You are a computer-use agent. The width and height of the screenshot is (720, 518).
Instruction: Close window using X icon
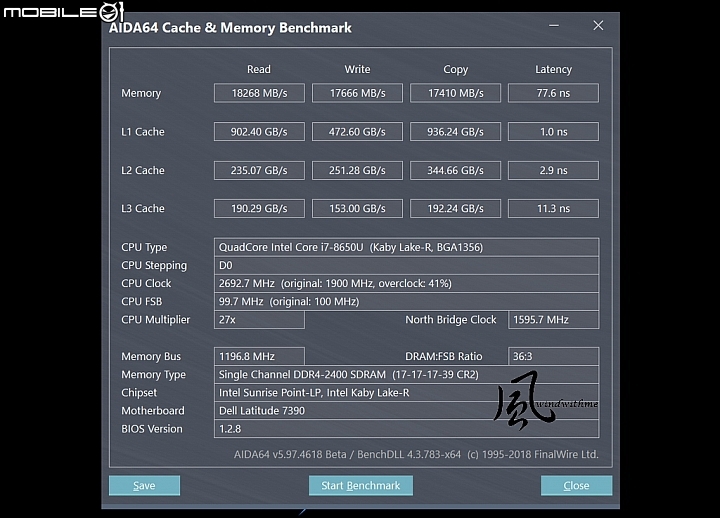point(598,26)
